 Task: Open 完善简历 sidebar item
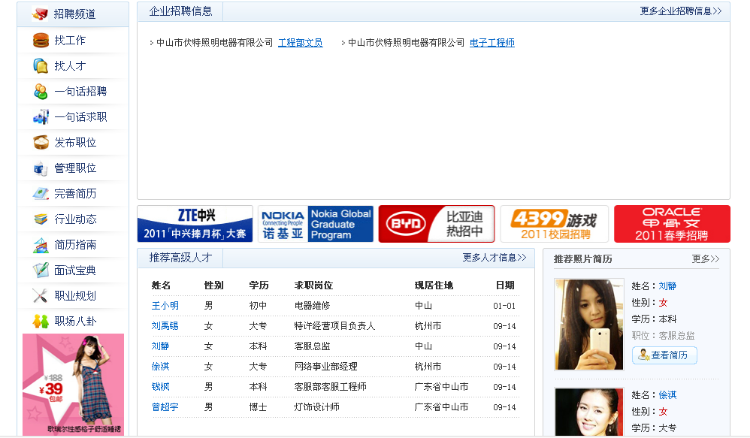coord(75,194)
